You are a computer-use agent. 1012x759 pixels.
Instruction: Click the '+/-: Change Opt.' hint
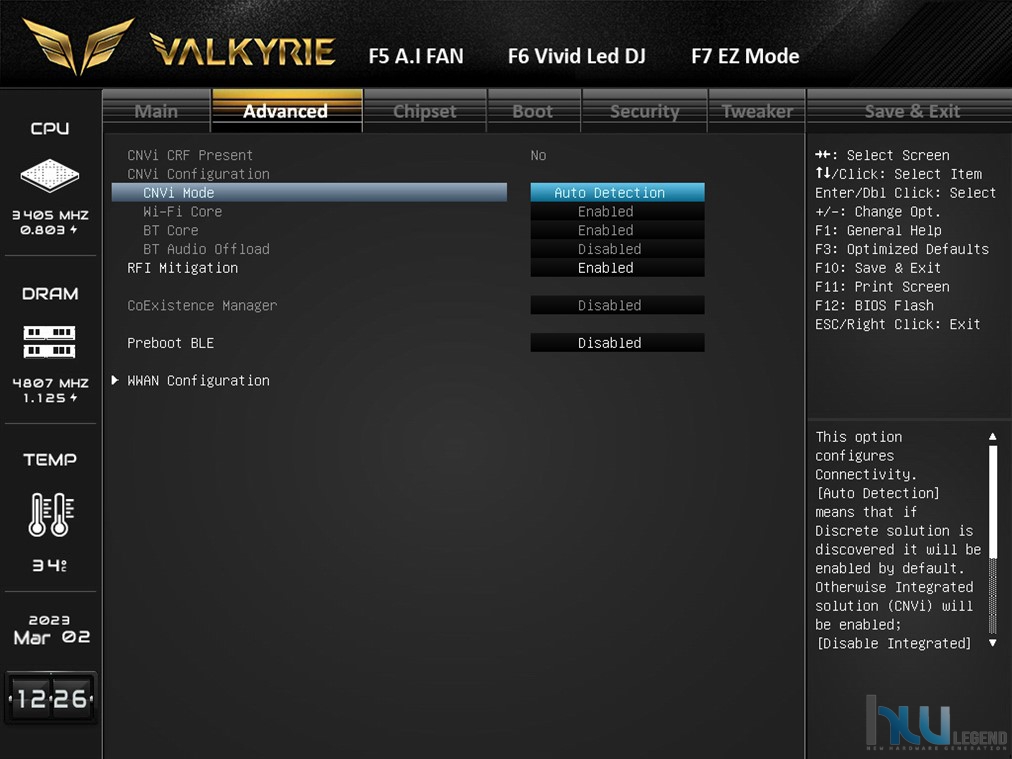pos(878,212)
